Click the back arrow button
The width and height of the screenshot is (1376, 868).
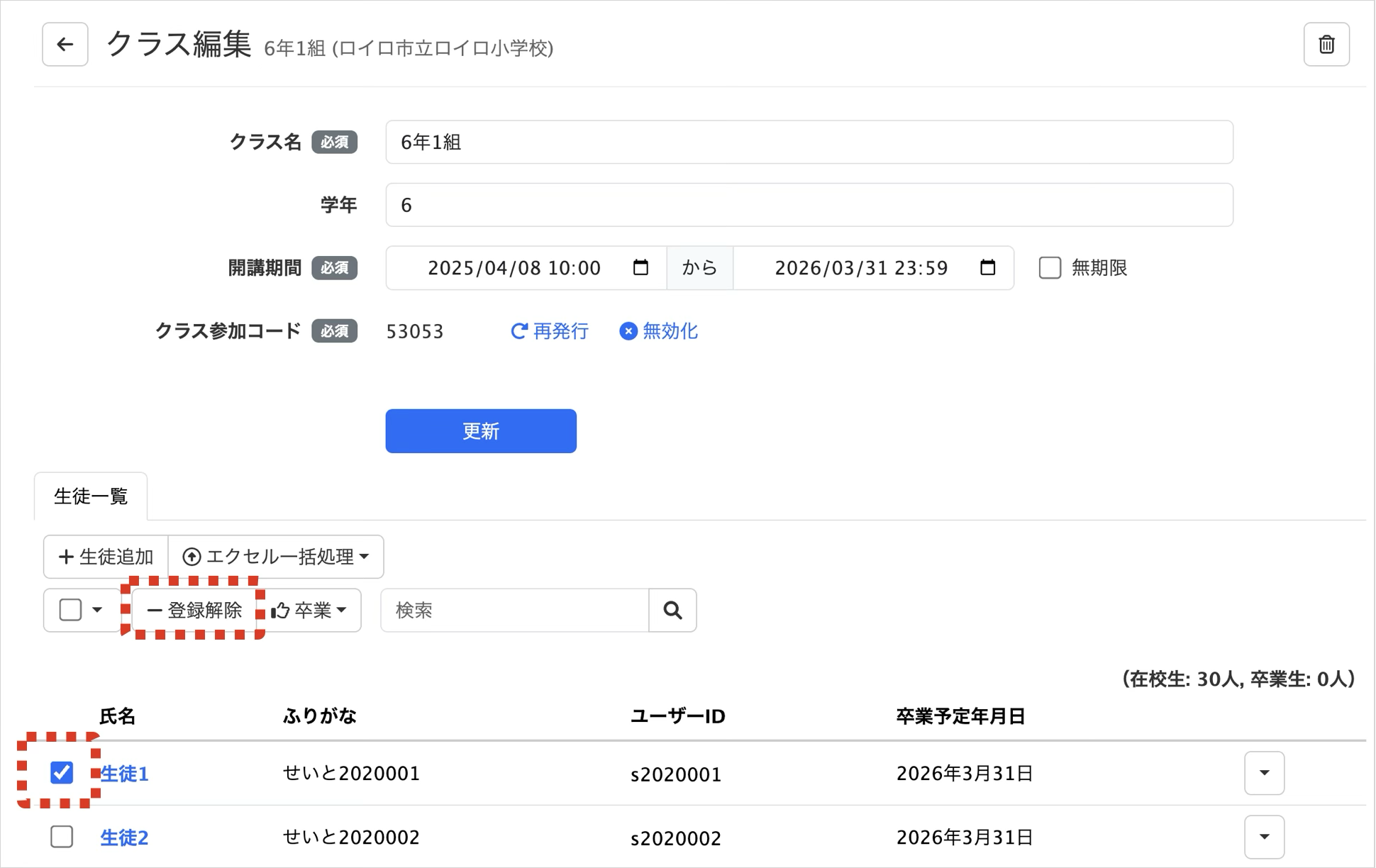[x=65, y=45]
